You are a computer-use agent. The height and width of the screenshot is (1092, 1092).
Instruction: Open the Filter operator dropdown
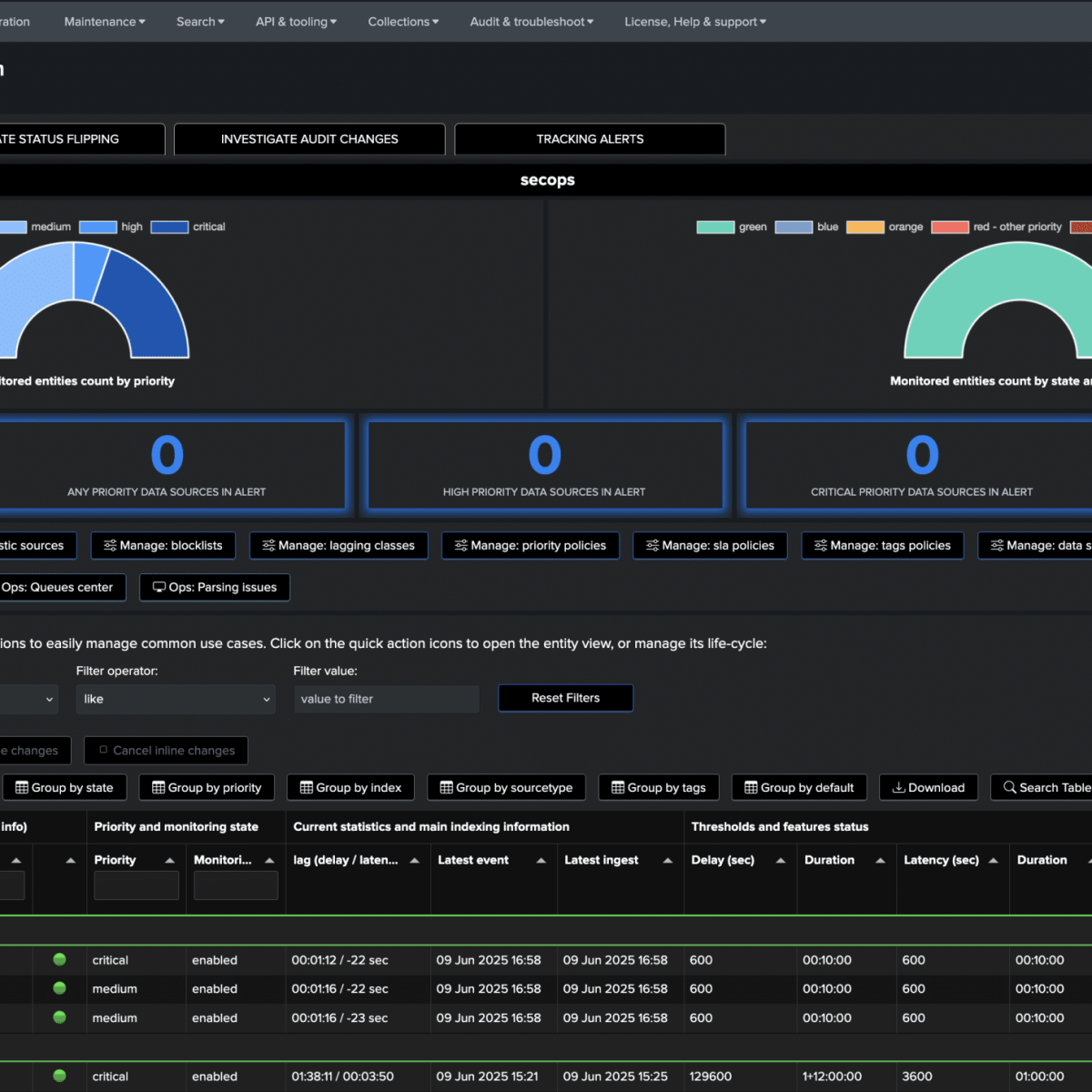click(176, 699)
